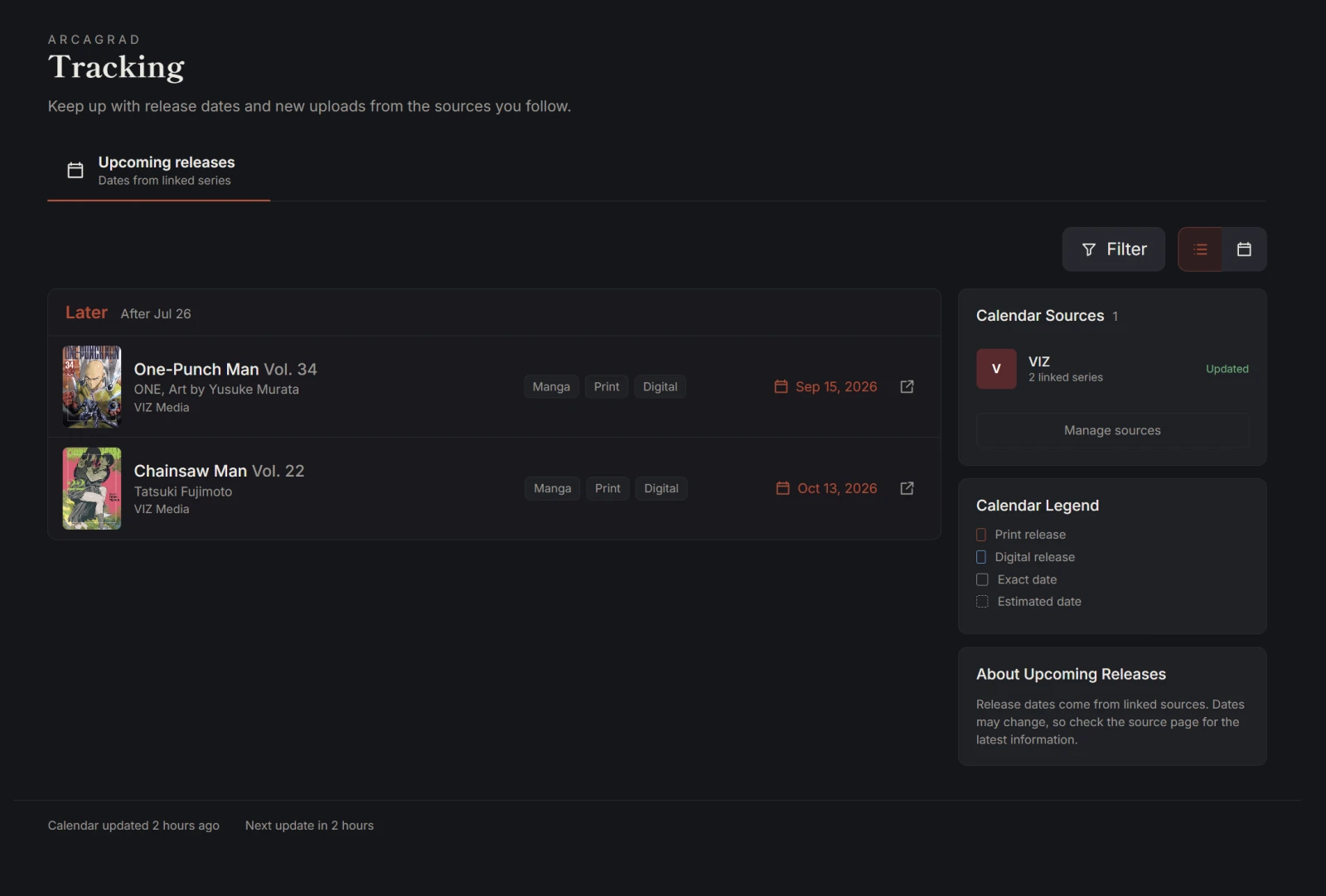Click the VIZ source avatar icon

[x=996, y=369]
